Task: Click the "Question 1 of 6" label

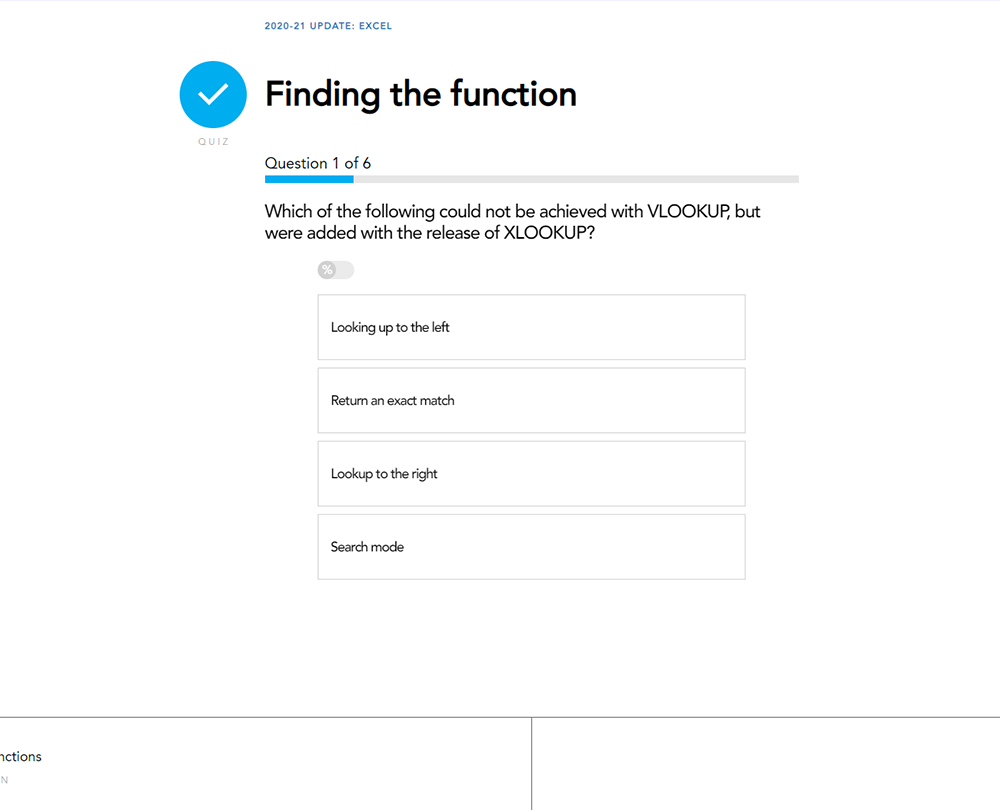Action: pos(318,163)
